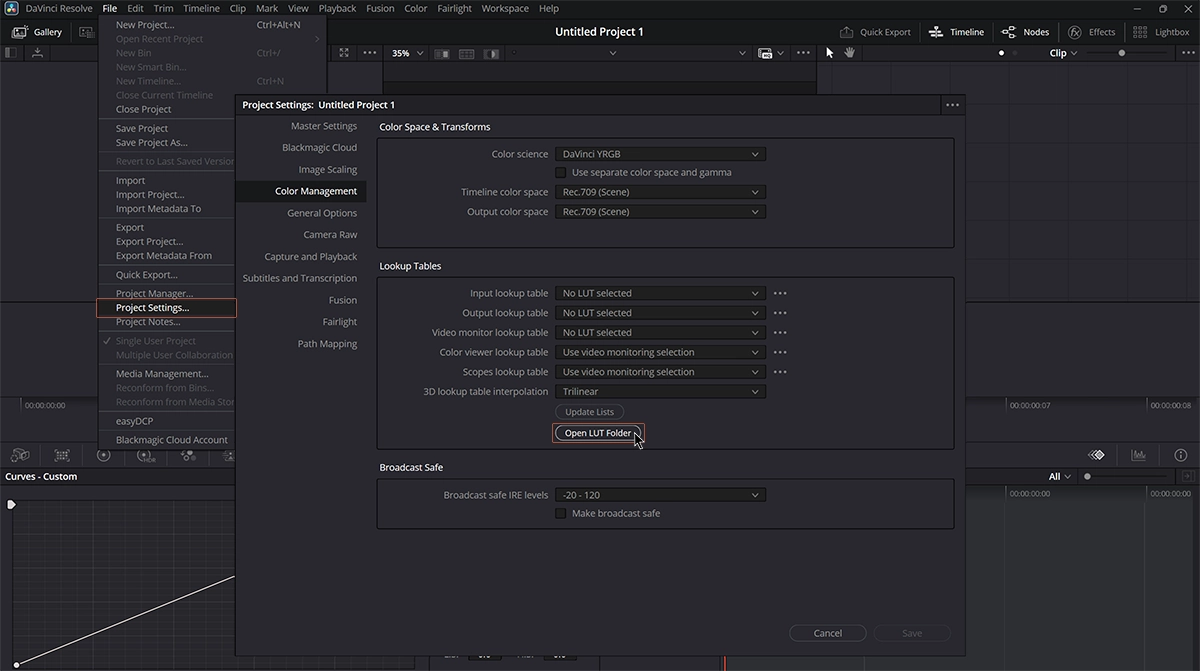Toggle the gallery sidebar panel icon
This screenshot has width=1200, height=671.
(x=12, y=53)
